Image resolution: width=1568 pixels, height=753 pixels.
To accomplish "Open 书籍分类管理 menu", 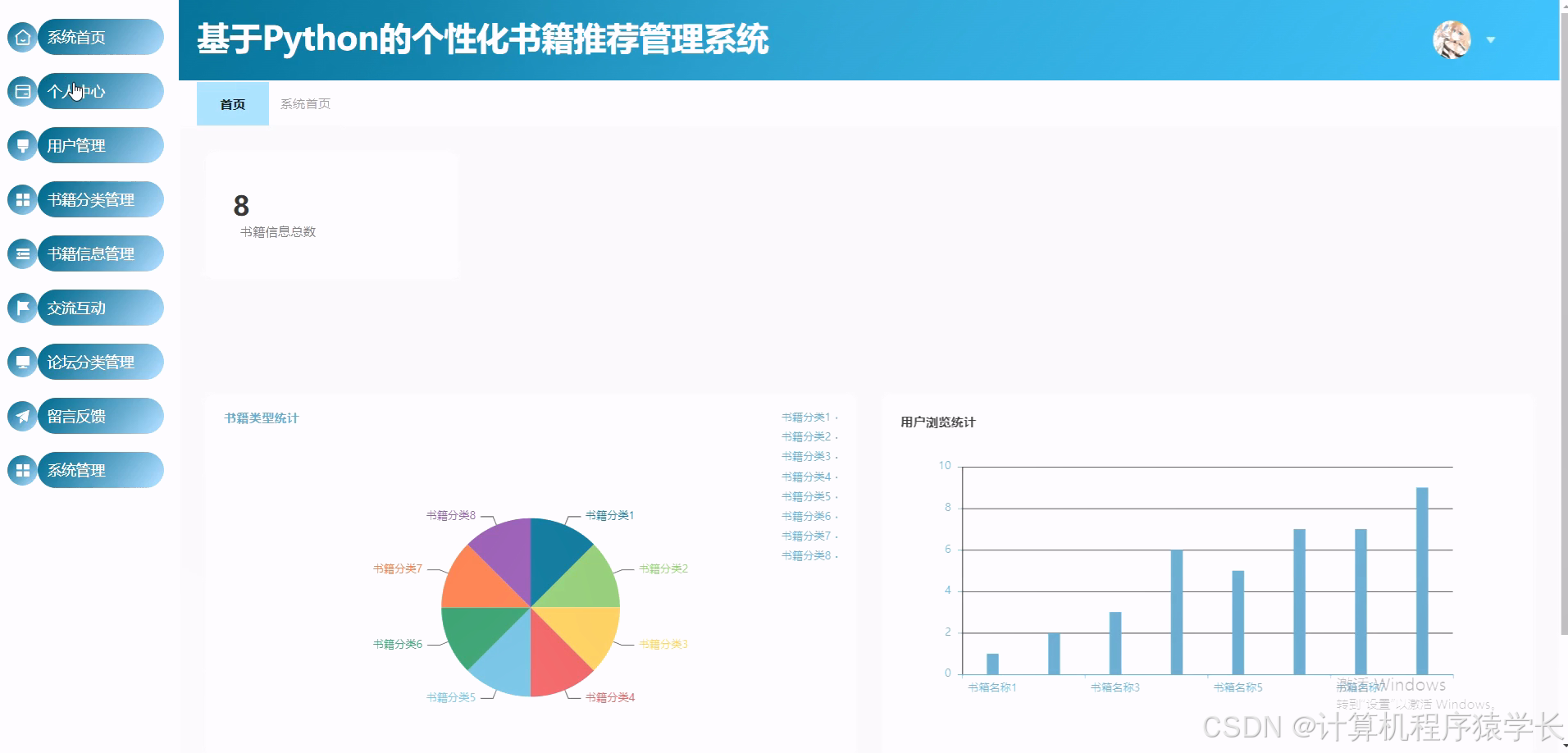I will click(100, 199).
